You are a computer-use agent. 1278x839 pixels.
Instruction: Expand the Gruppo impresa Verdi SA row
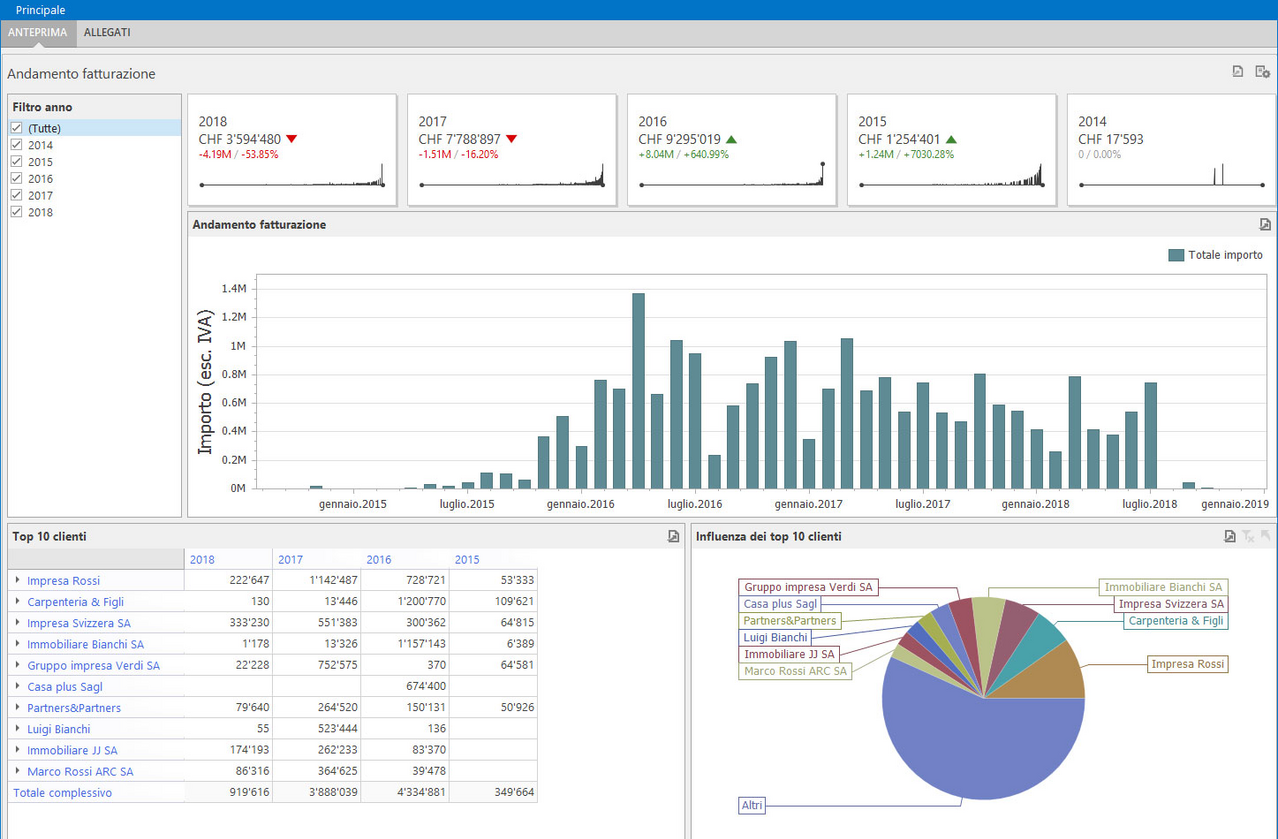coord(18,665)
